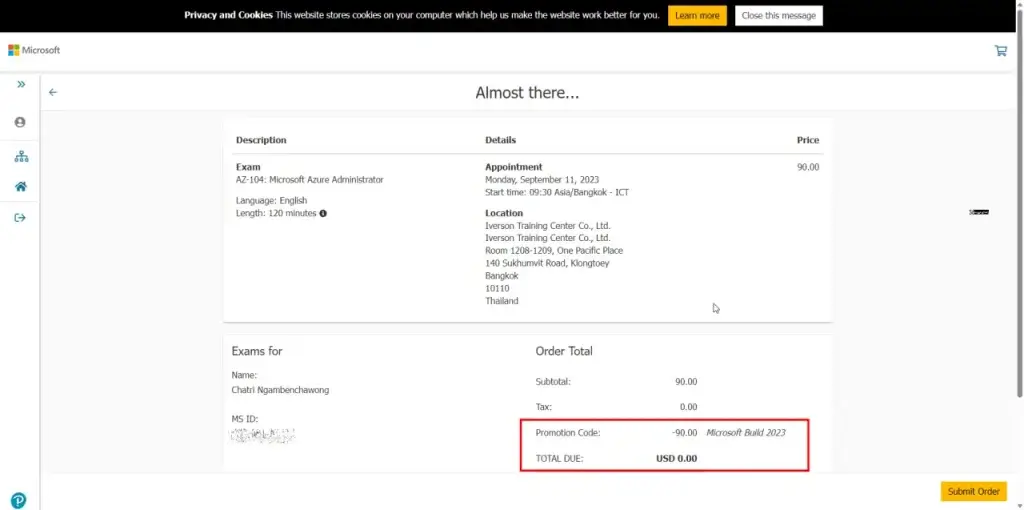This screenshot has width=1024, height=510.
Task: Go back using the left arrow
Action: [53, 92]
